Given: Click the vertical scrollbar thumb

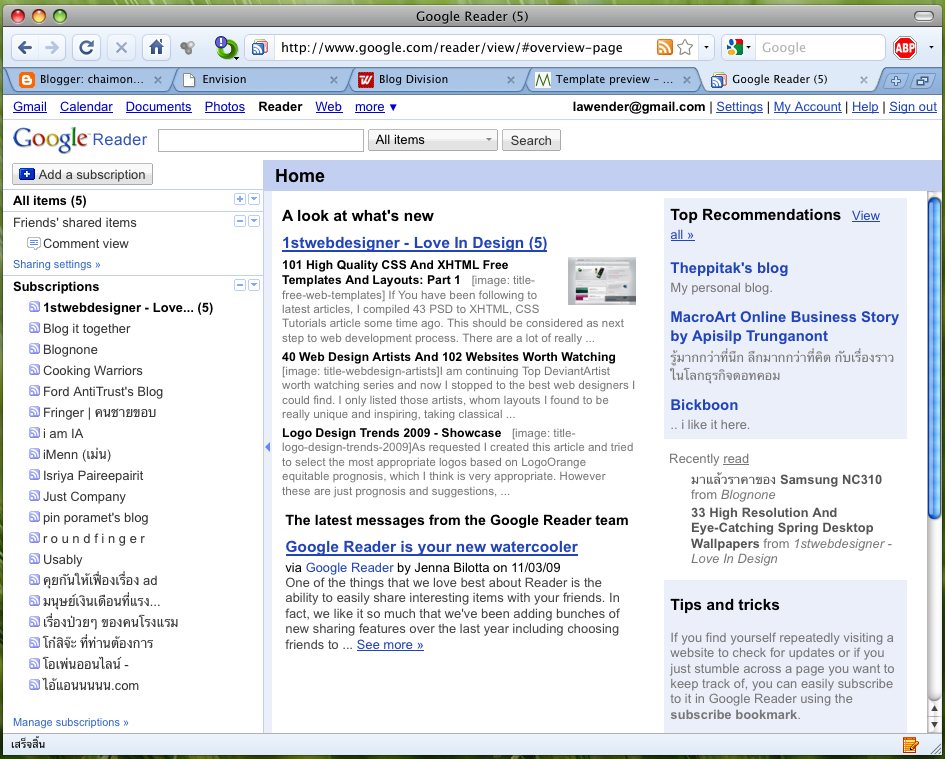Looking at the screenshot, I should pos(934,357).
